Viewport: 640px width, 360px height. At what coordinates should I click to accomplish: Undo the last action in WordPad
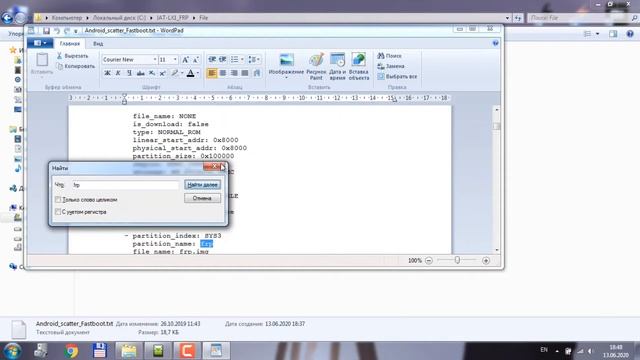pyautogui.click(x=57, y=31)
